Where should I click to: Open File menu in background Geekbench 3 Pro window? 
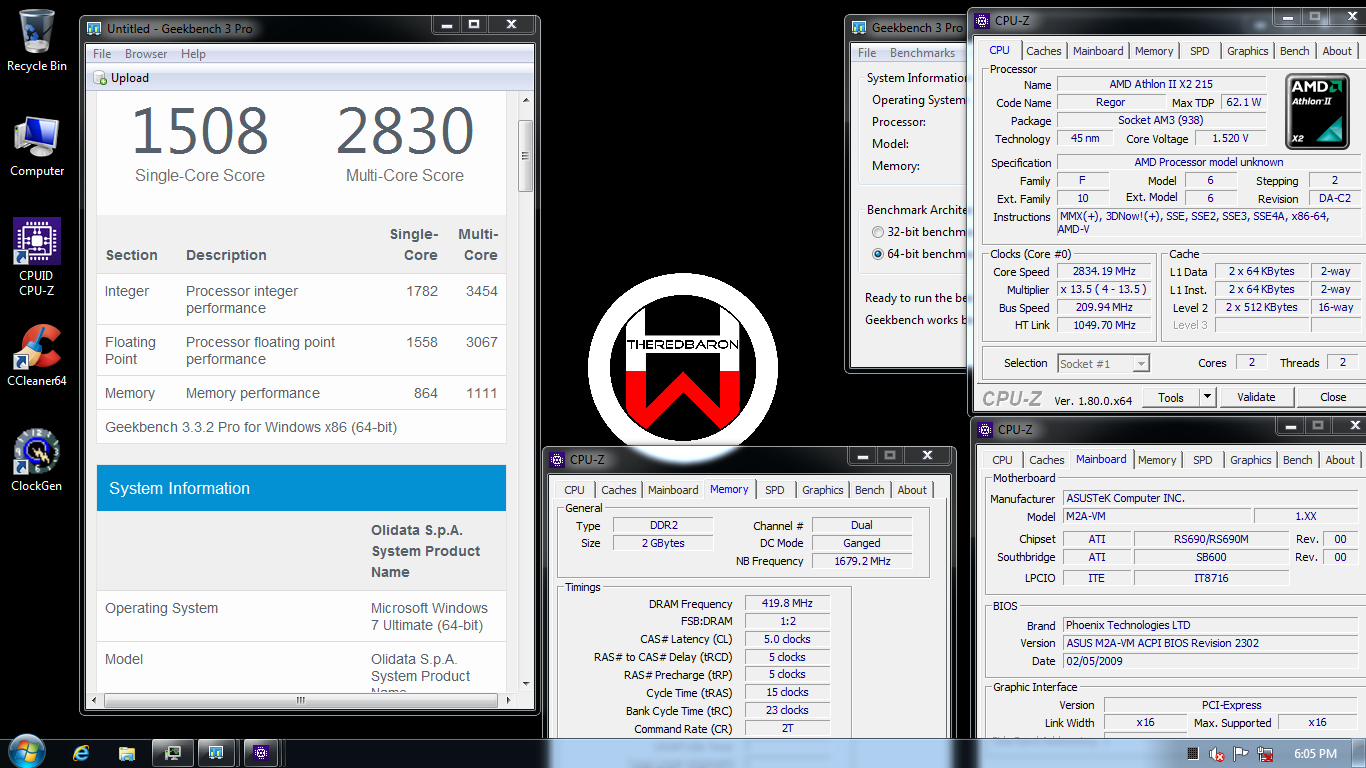pyautogui.click(x=867, y=53)
